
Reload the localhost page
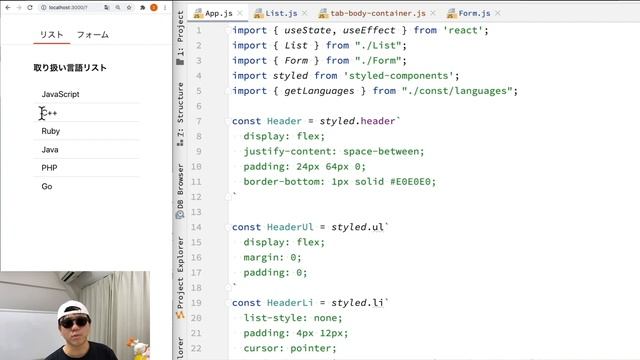point(30,7)
